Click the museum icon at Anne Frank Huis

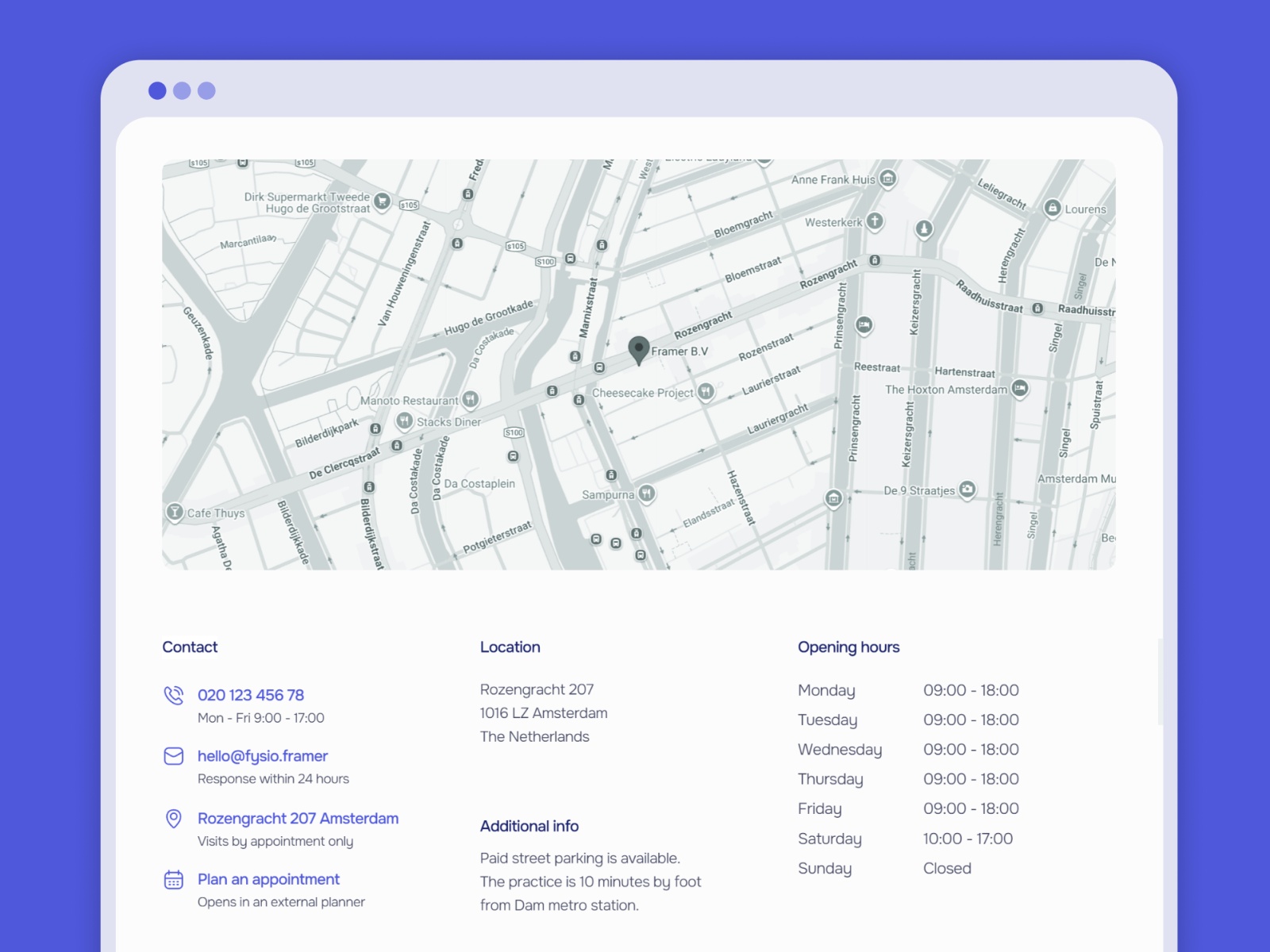point(888,179)
